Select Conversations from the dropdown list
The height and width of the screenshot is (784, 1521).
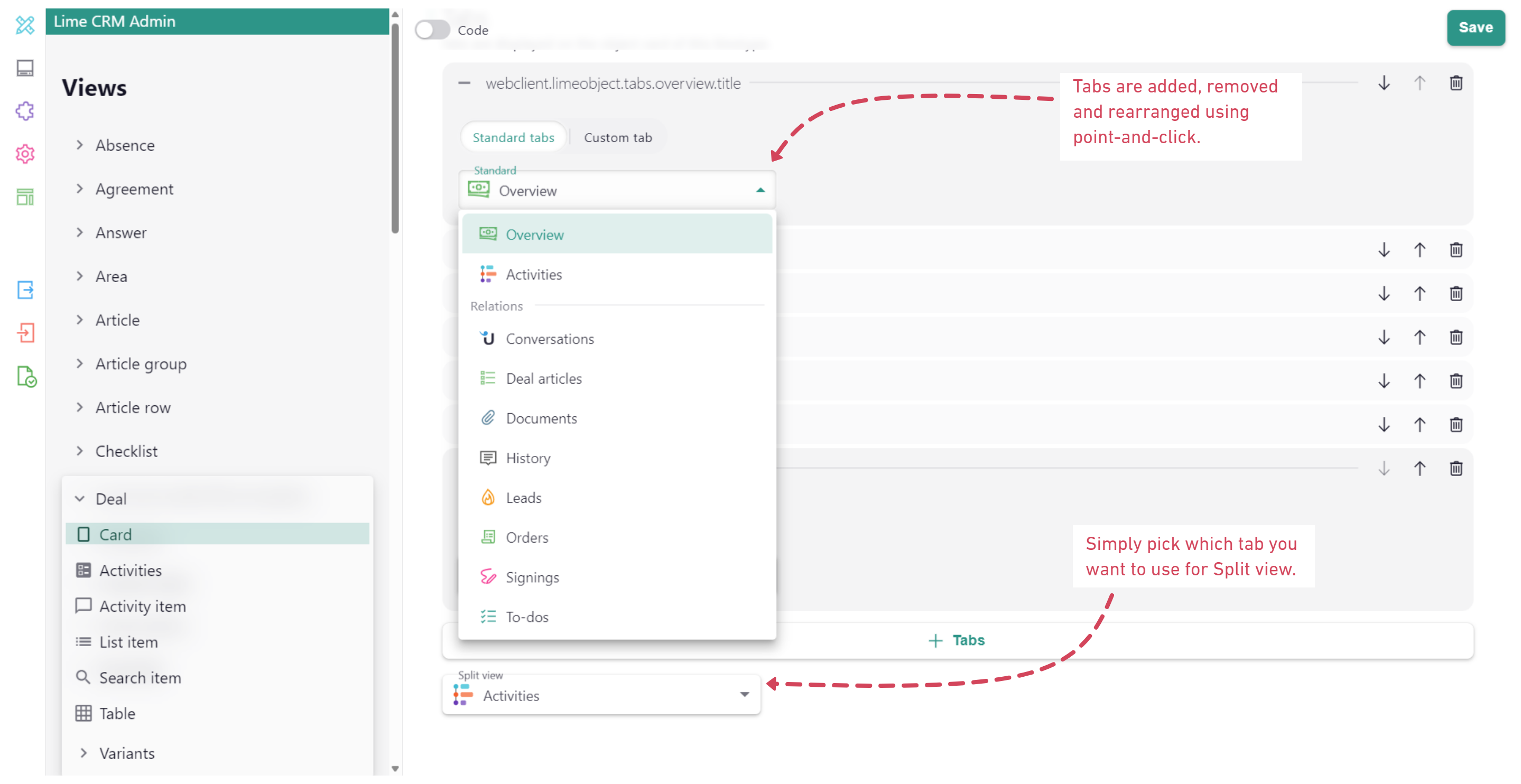(549, 339)
